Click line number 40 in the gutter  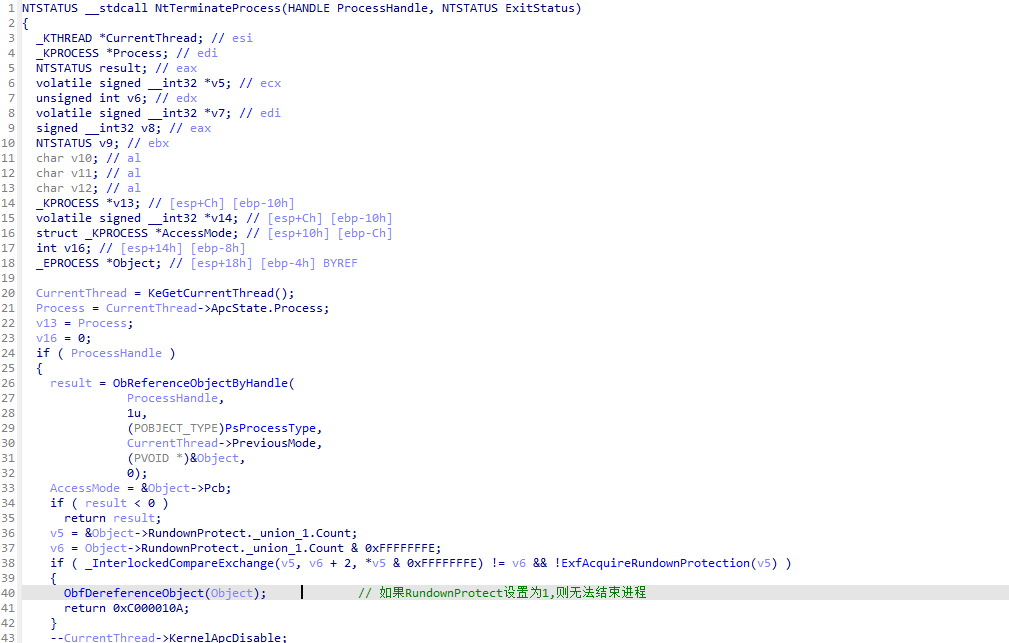pos(9,593)
